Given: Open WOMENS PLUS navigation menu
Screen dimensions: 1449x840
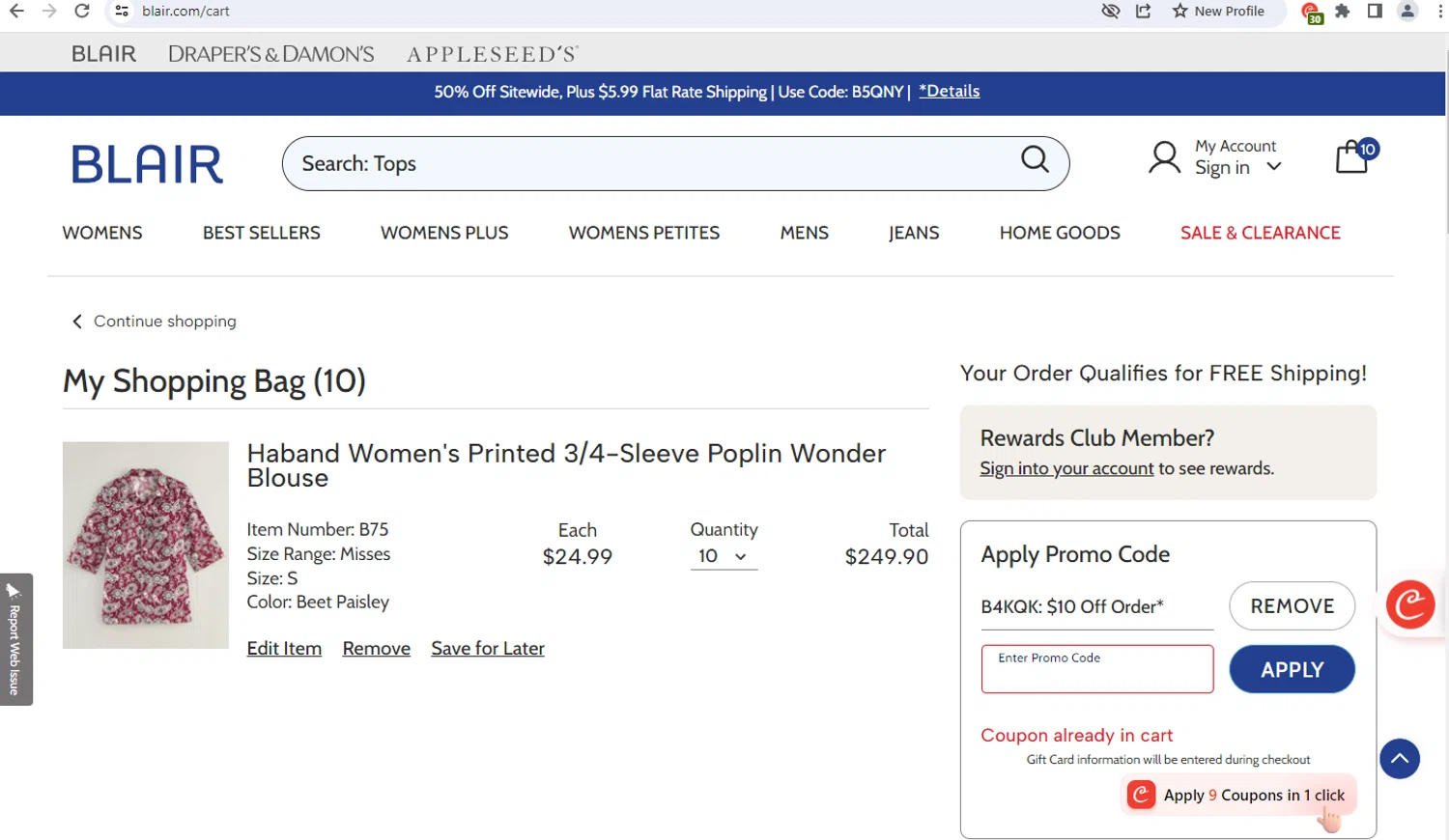Looking at the screenshot, I should click(x=444, y=233).
